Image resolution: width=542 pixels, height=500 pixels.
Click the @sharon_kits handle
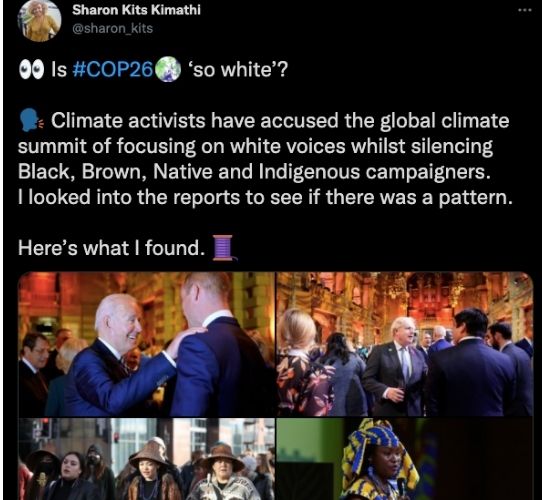pos(112,28)
